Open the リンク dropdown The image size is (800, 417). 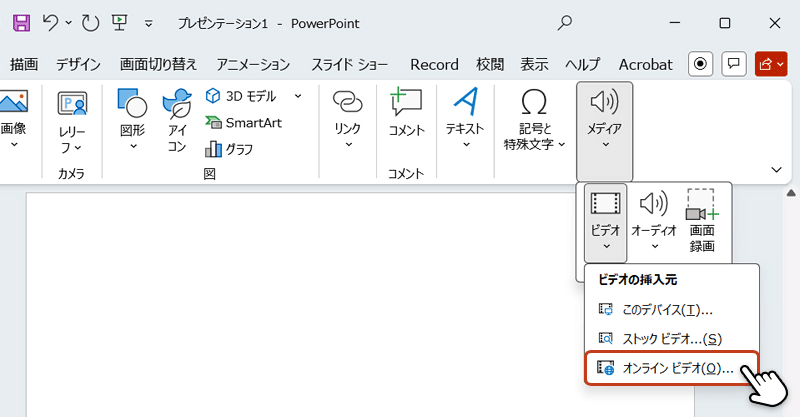348,118
